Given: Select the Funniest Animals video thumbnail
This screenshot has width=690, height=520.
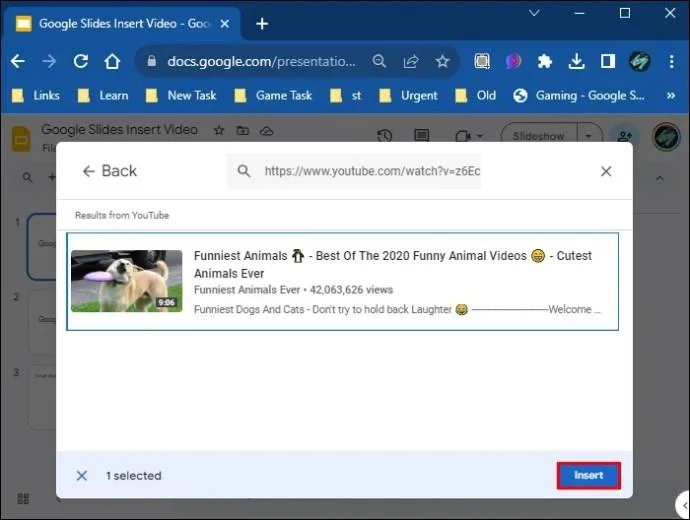Looking at the screenshot, I should (x=127, y=281).
